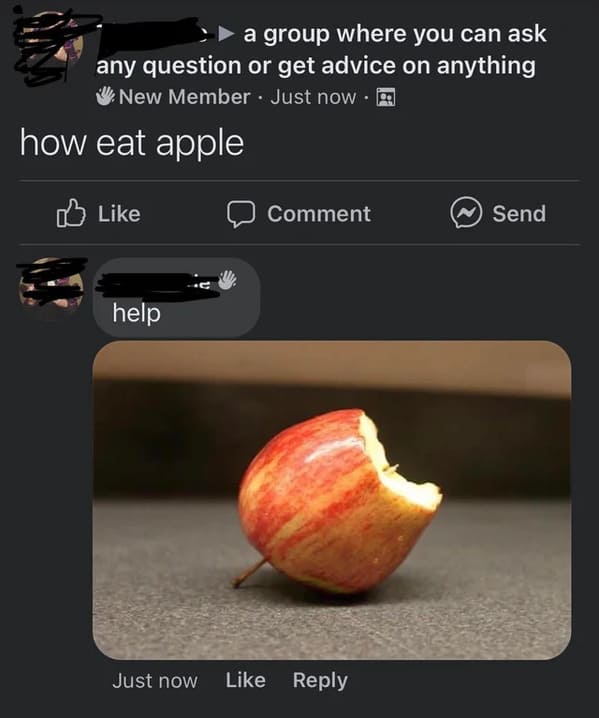
Task: Open the post author's profile picture
Action: tap(51, 48)
